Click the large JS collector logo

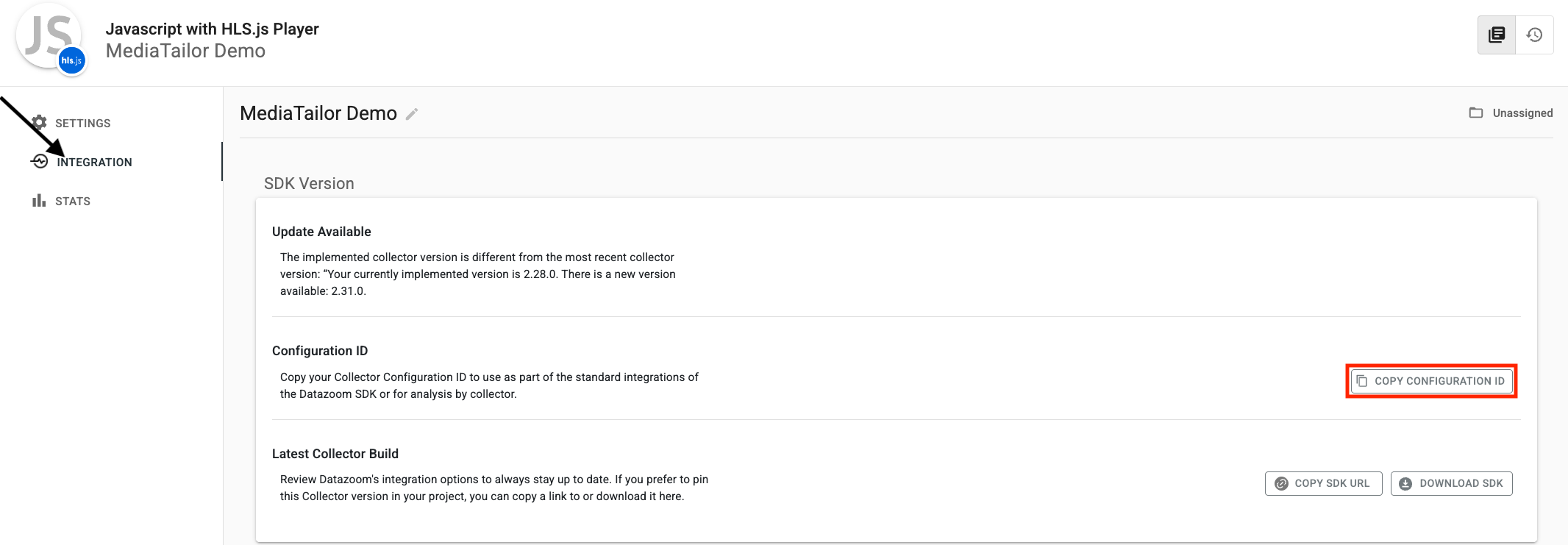(47, 33)
